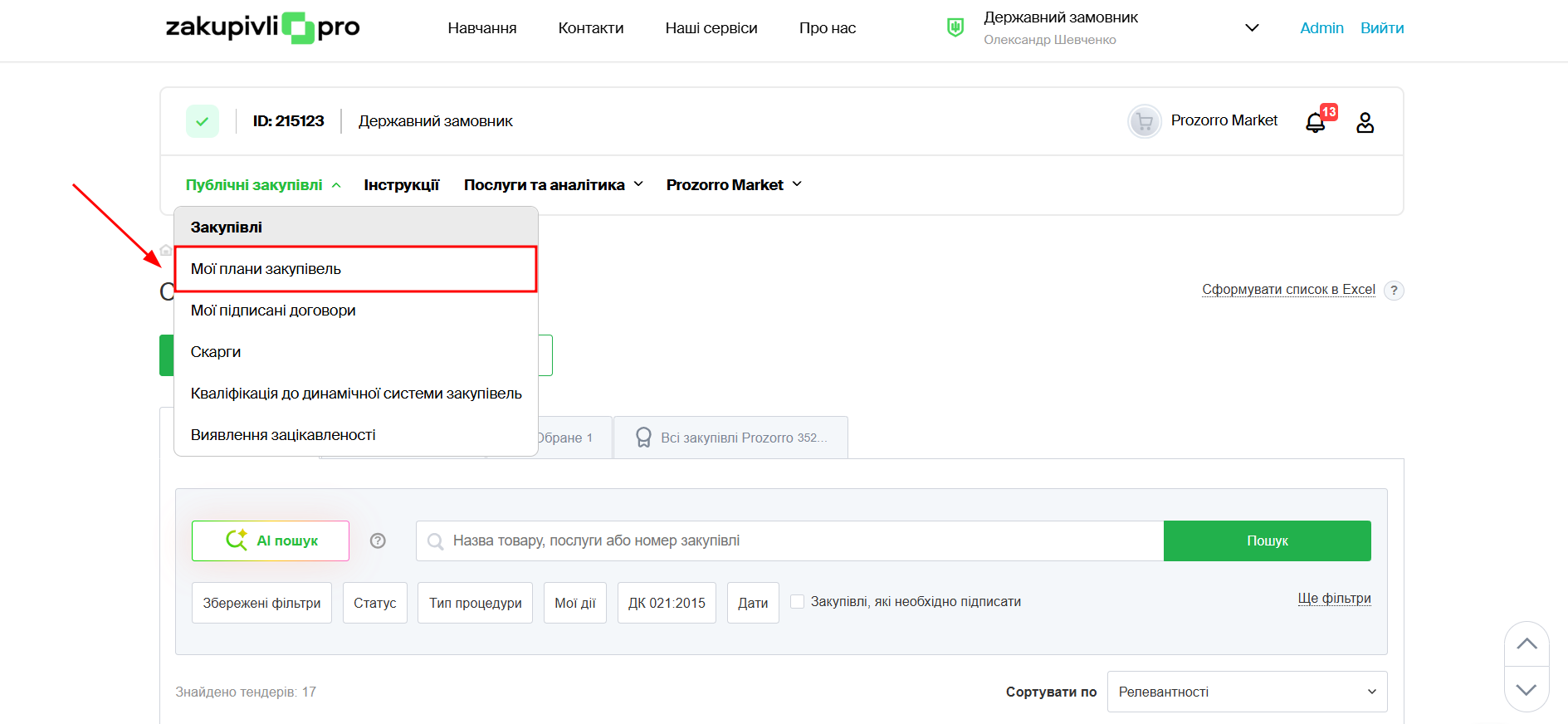Choose 'Мої підписані договори' from the menu
Viewport: 1568px width, 724px height.
click(273, 311)
